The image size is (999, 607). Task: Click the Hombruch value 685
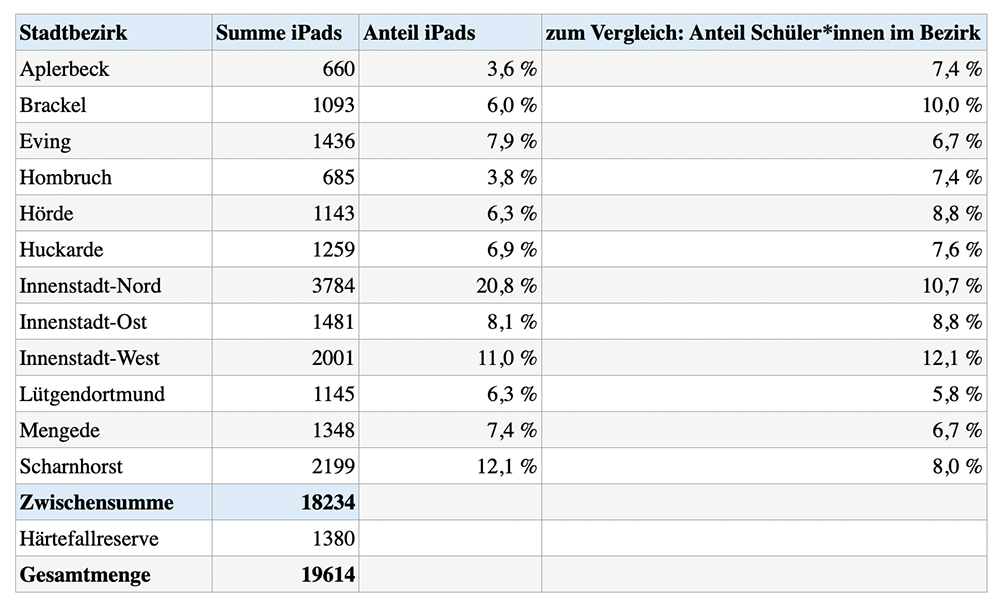click(x=285, y=177)
